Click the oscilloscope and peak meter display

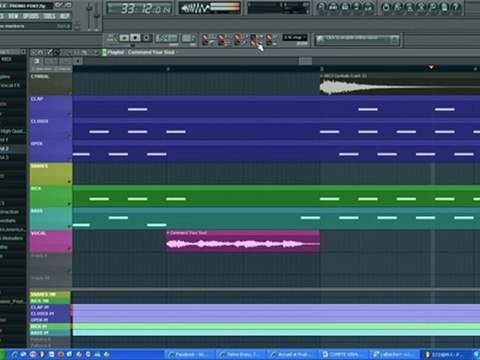(210, 8)
